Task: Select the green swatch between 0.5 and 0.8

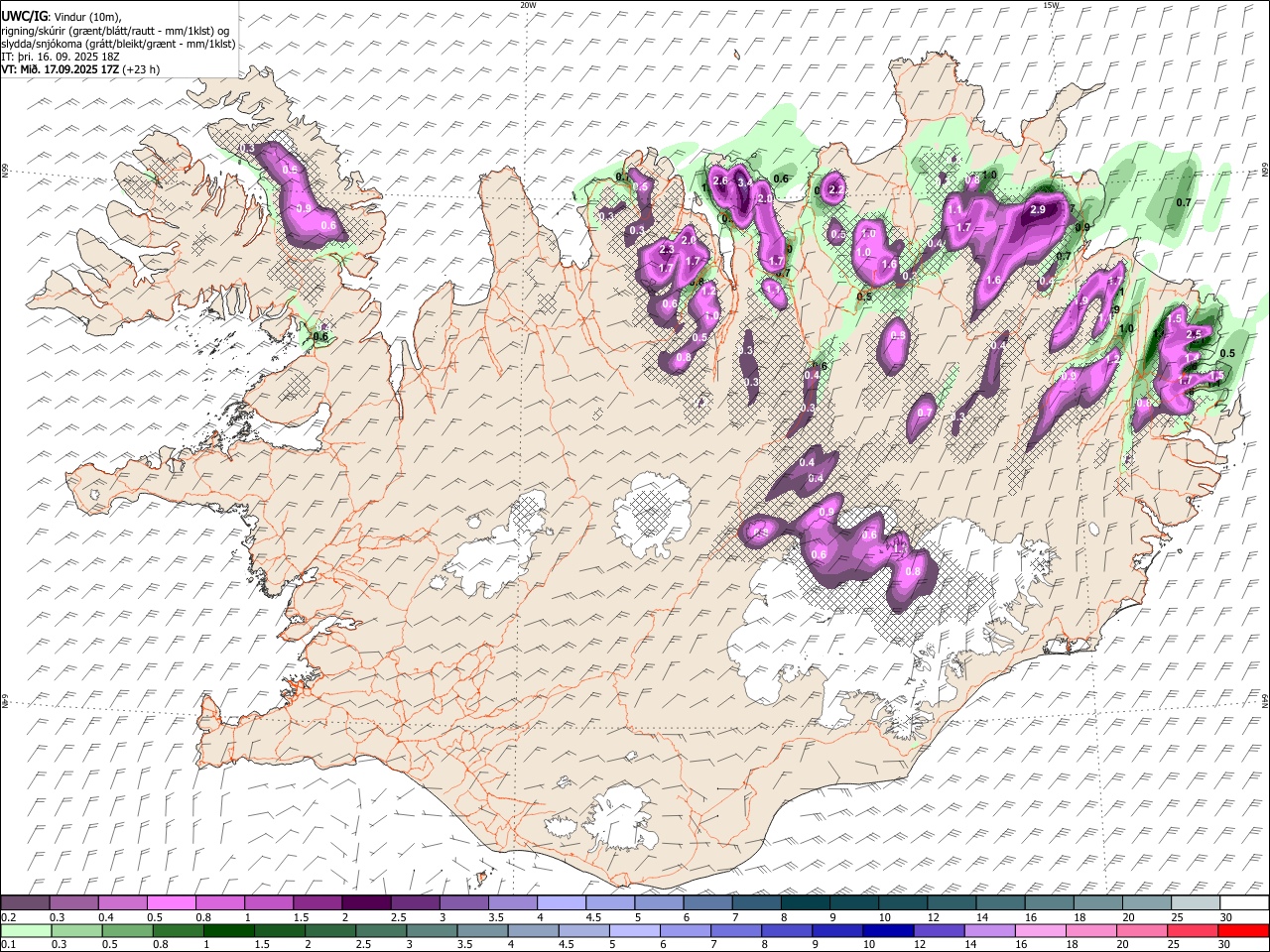Action: 127,930
